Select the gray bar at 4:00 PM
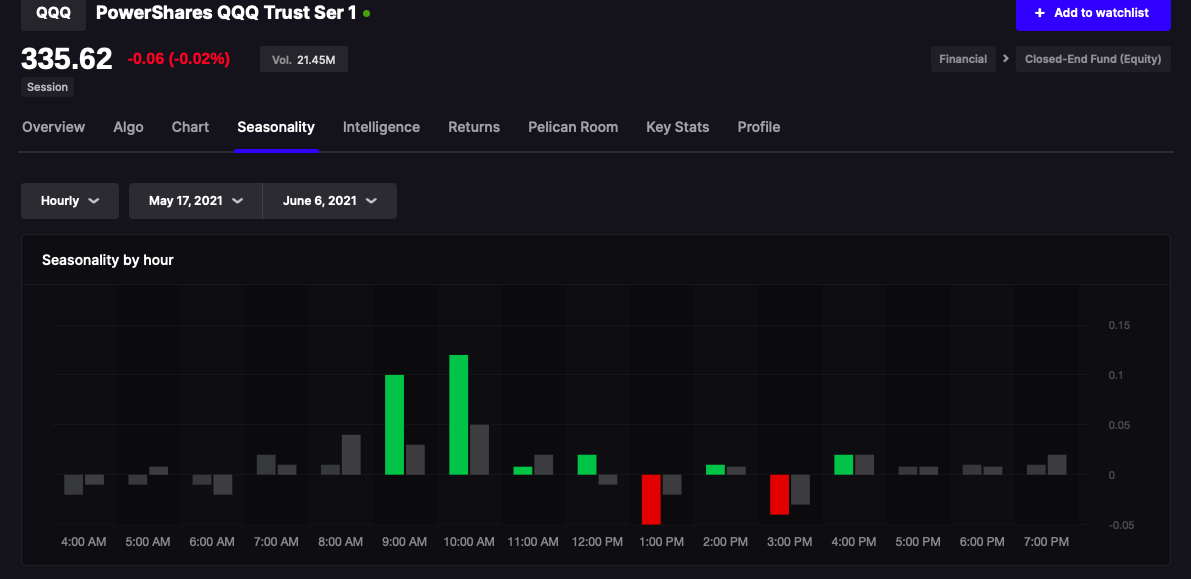The width and height of the screenshot is (1191, 579). point(864,465)
